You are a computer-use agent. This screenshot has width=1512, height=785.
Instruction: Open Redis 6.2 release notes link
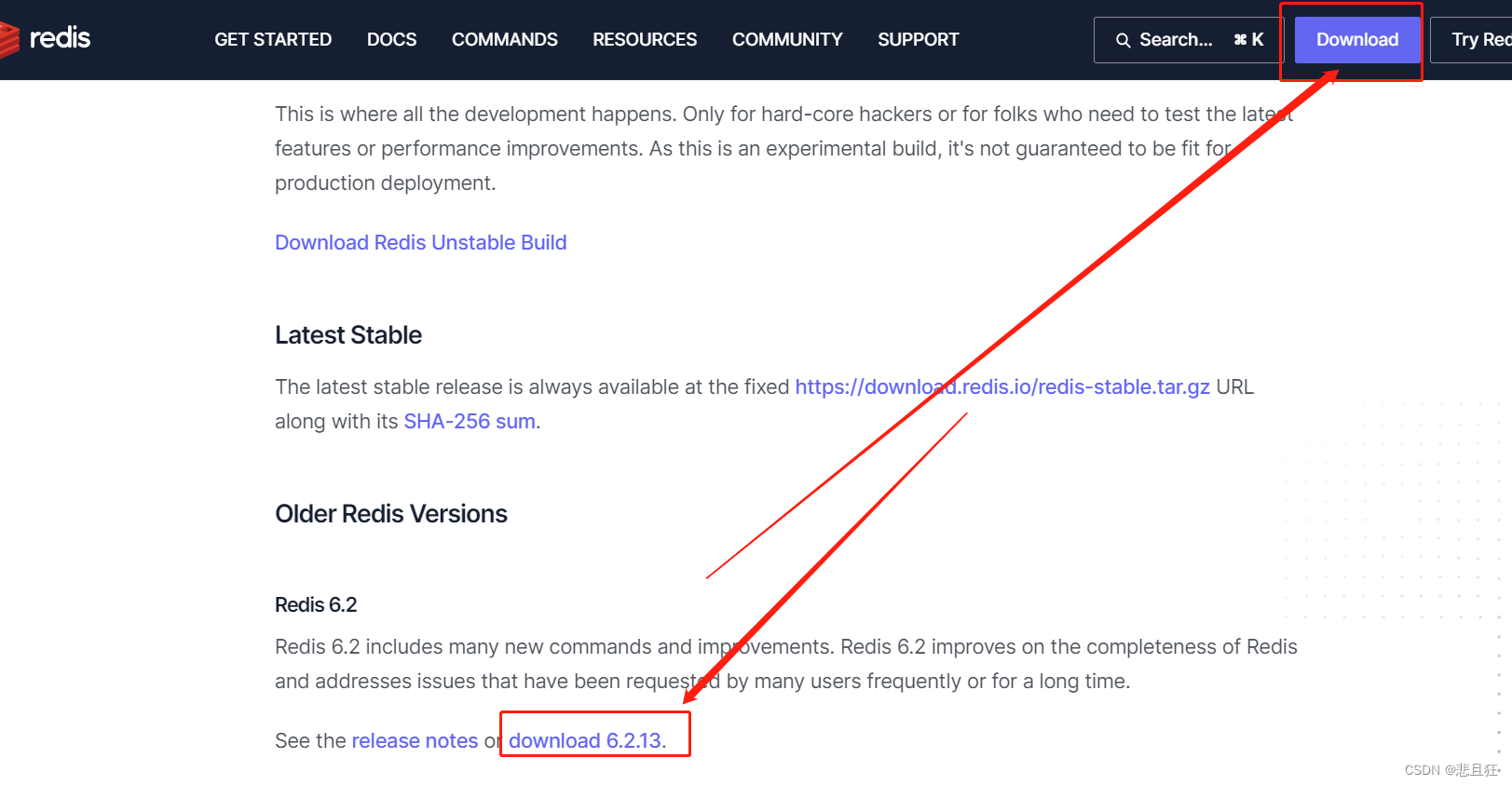point(415,740)
